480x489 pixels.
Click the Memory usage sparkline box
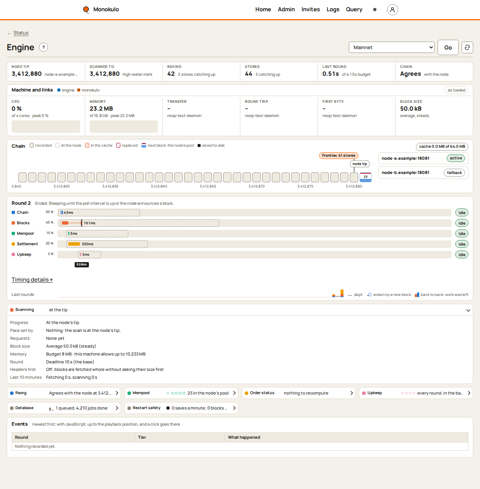pos(124,126)
